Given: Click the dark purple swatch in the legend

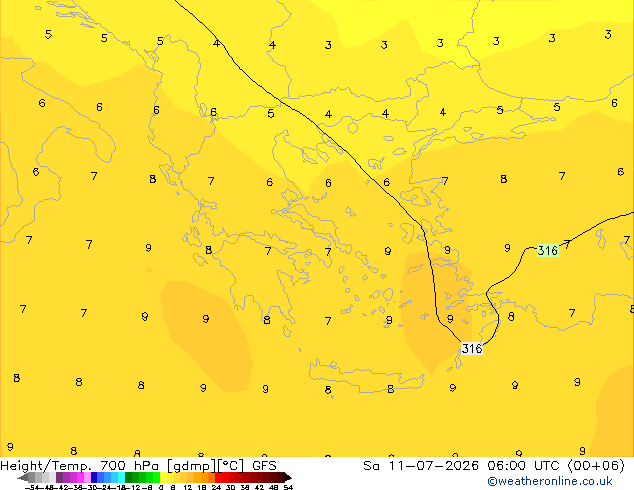Looking at the screenshot, I should (59, 478).
